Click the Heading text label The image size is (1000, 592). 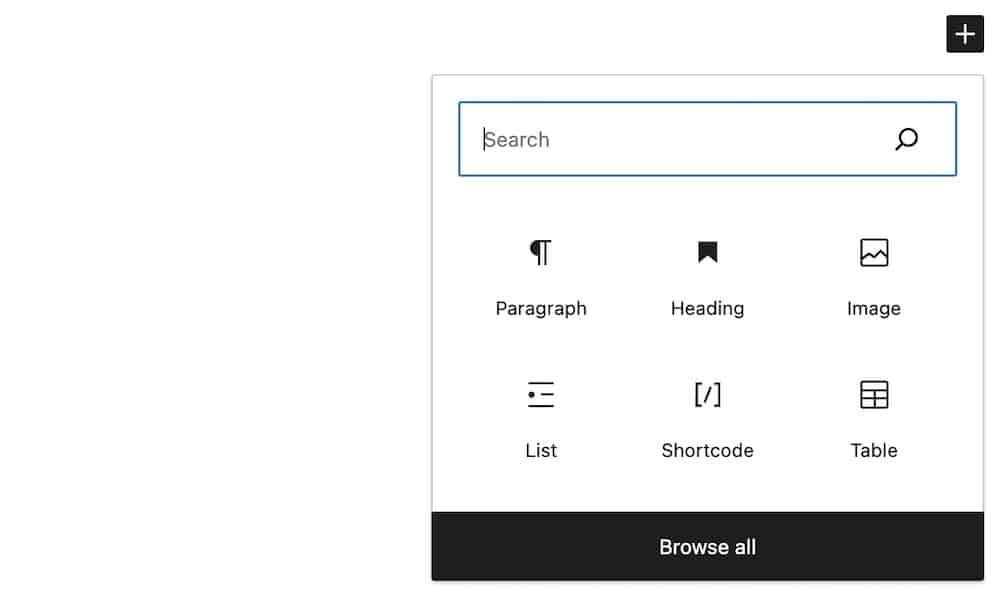[x=707, y=309]
